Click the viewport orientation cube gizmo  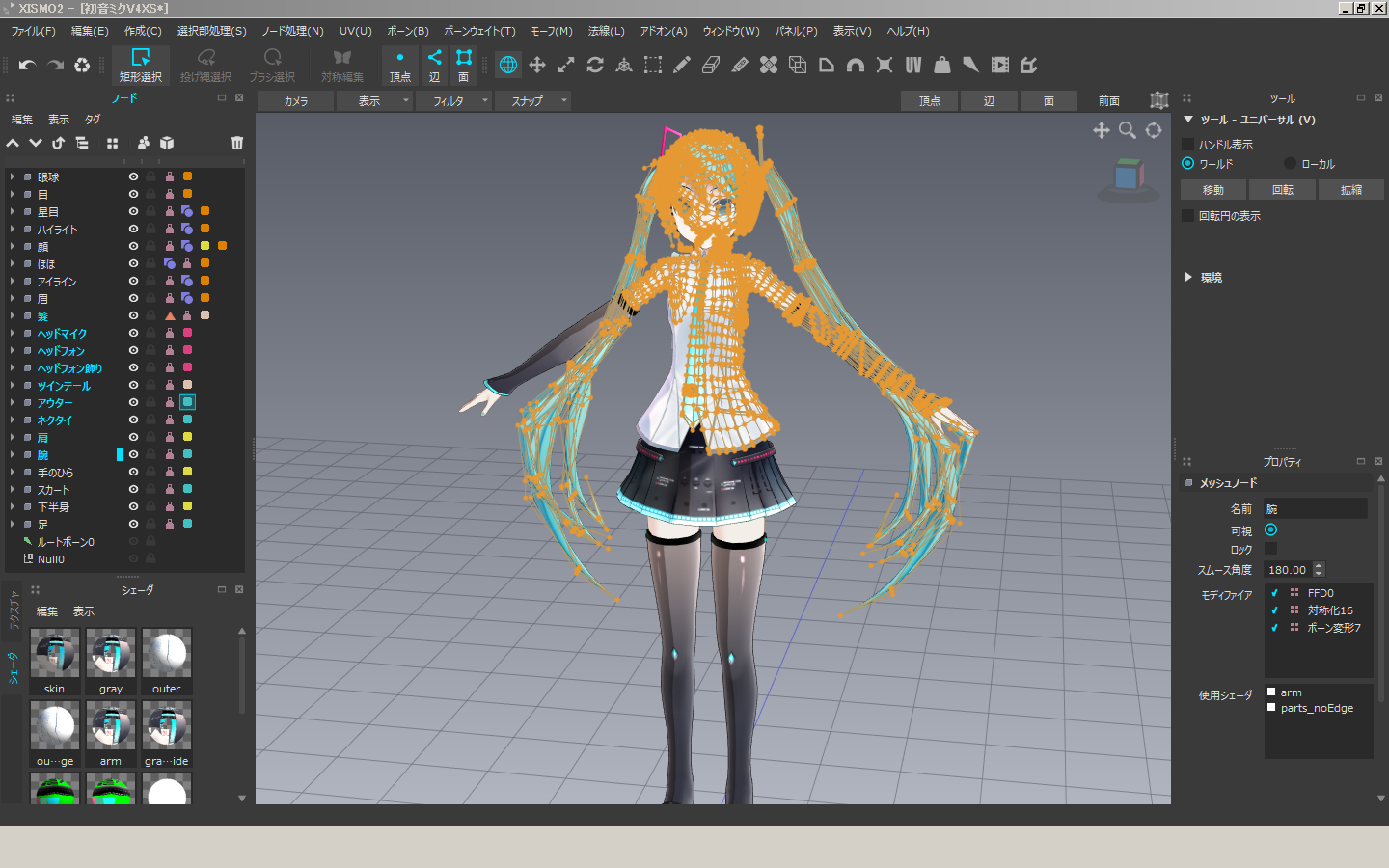pos(1128,178)
